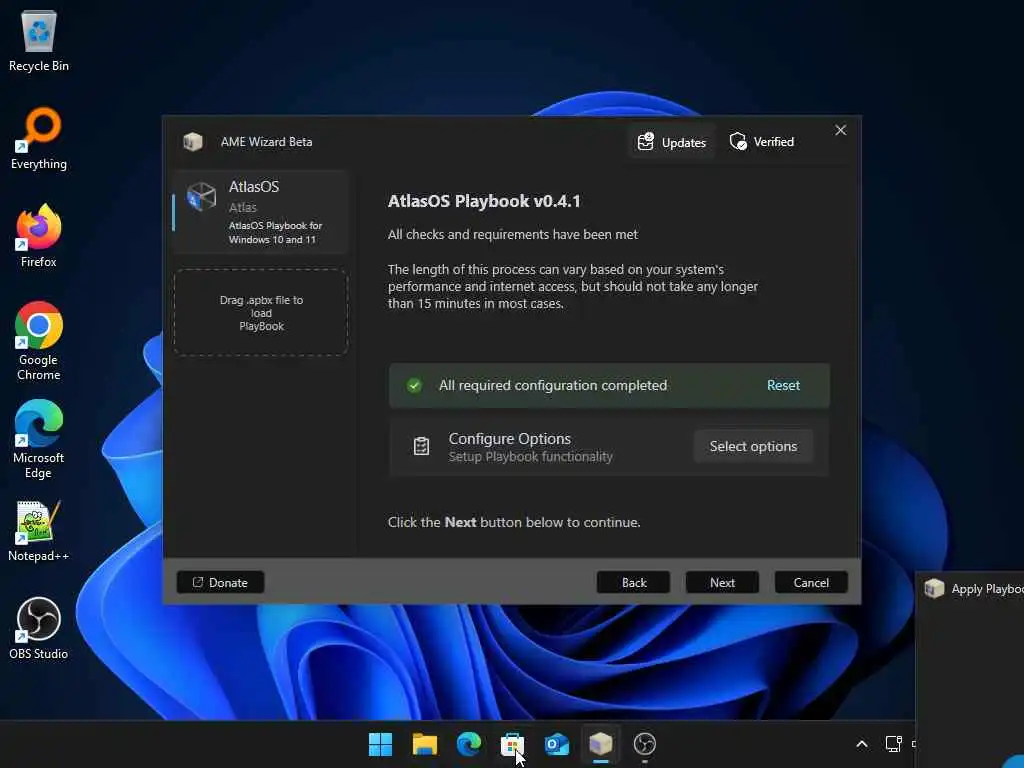Click the Configure Options clipboard icon
1024x768 pixels.
pyautogui.click(x=421, y=446)
